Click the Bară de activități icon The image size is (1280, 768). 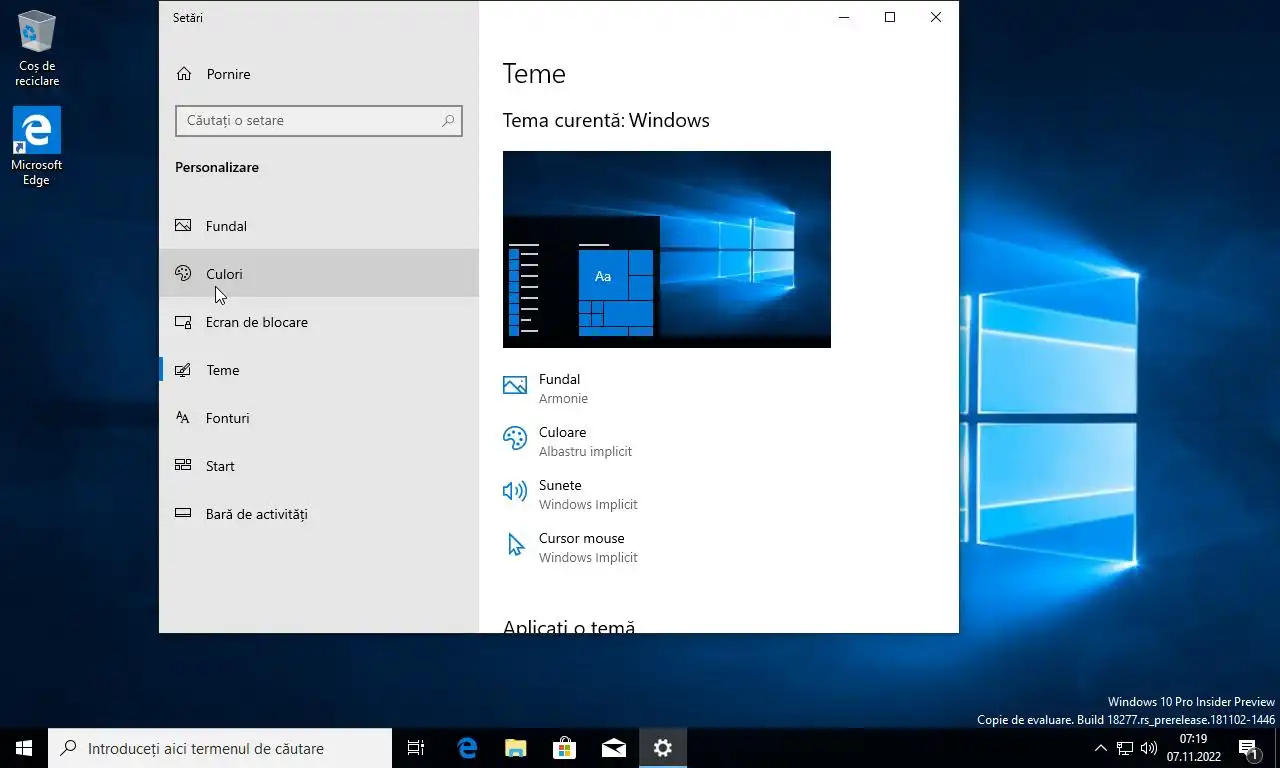tap(183, 513)
